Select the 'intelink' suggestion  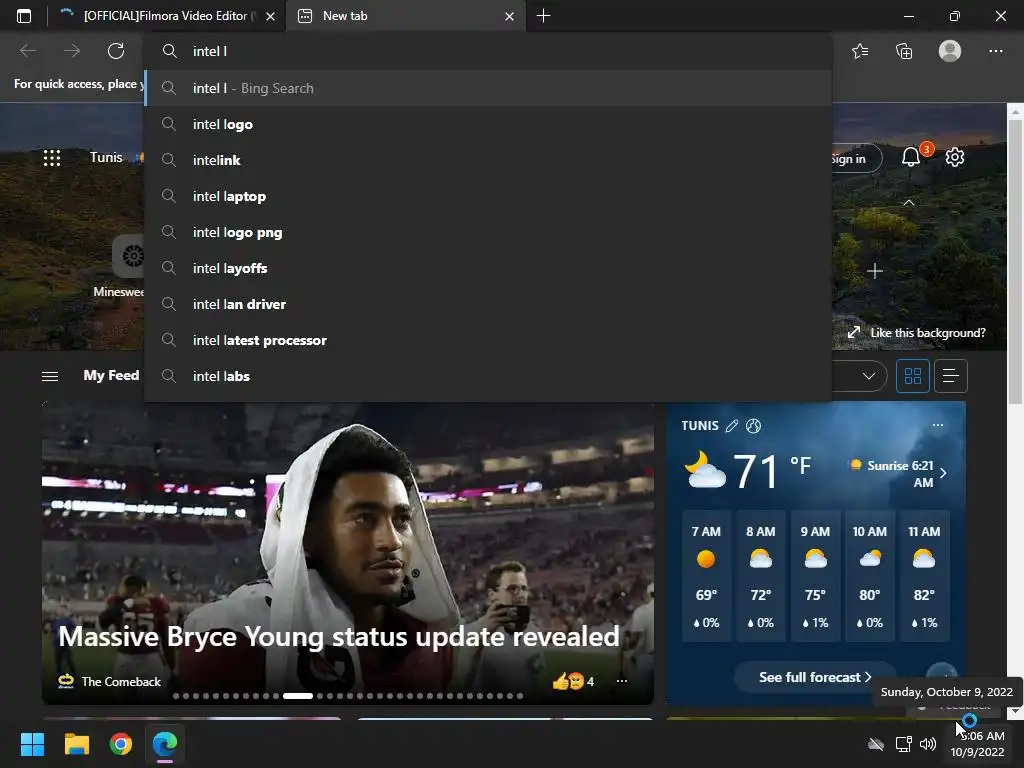click(x=488, y=160)
